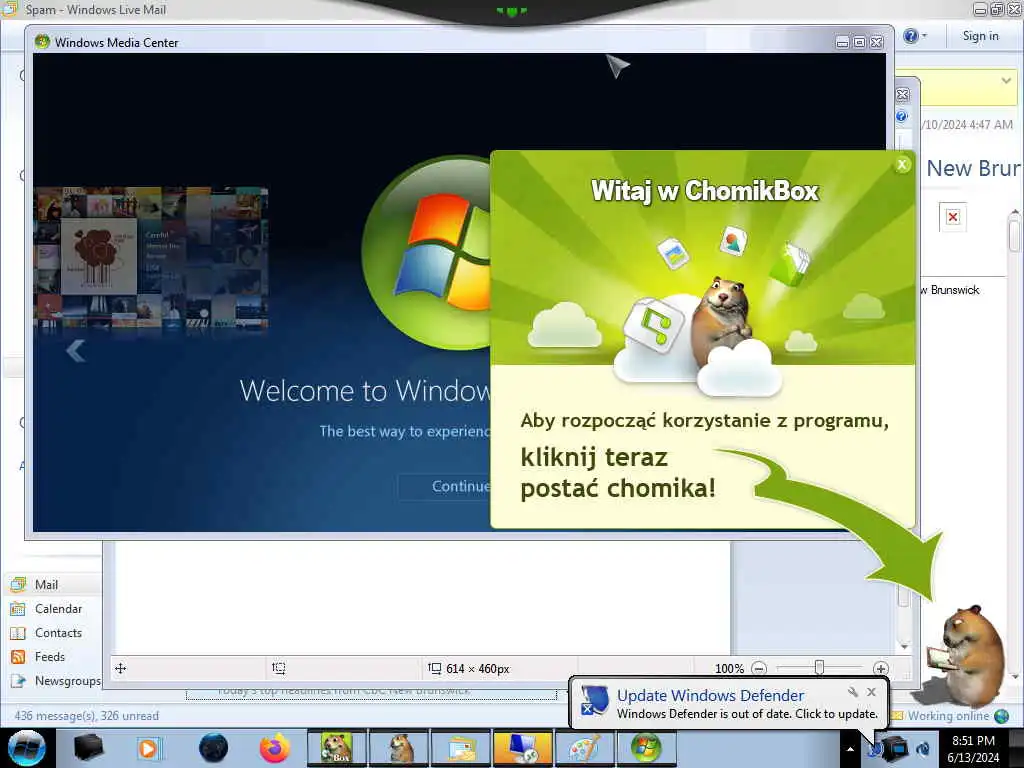Screen dimensions: 1024x768
Task: Click the zoom in plus button
Action: click(880, 669)
